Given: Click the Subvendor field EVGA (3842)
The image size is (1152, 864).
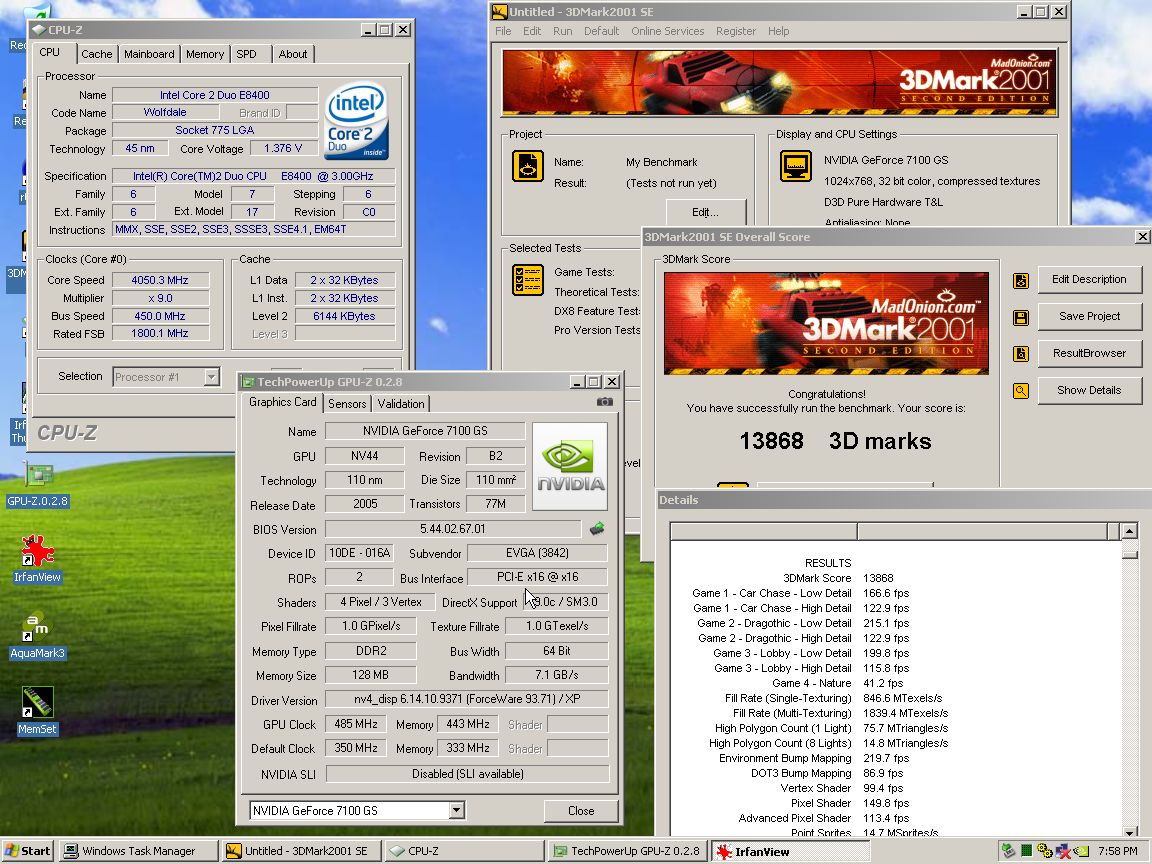Looking at the screenshot, I should (x=537, y=552).
